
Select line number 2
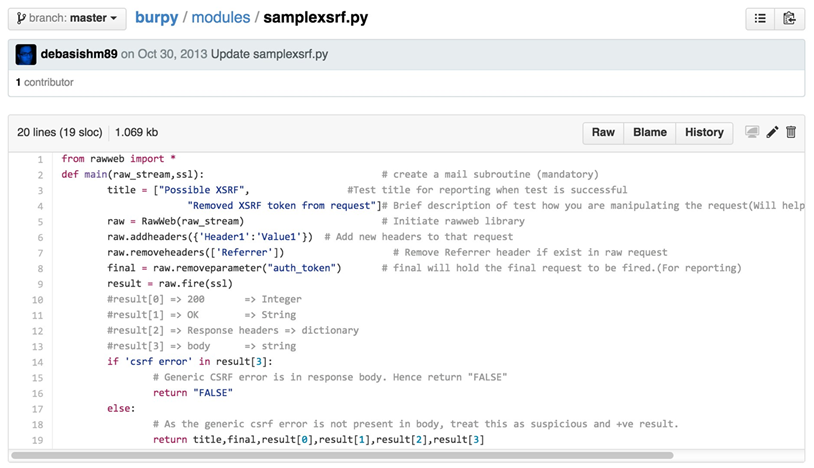point(40,175)
